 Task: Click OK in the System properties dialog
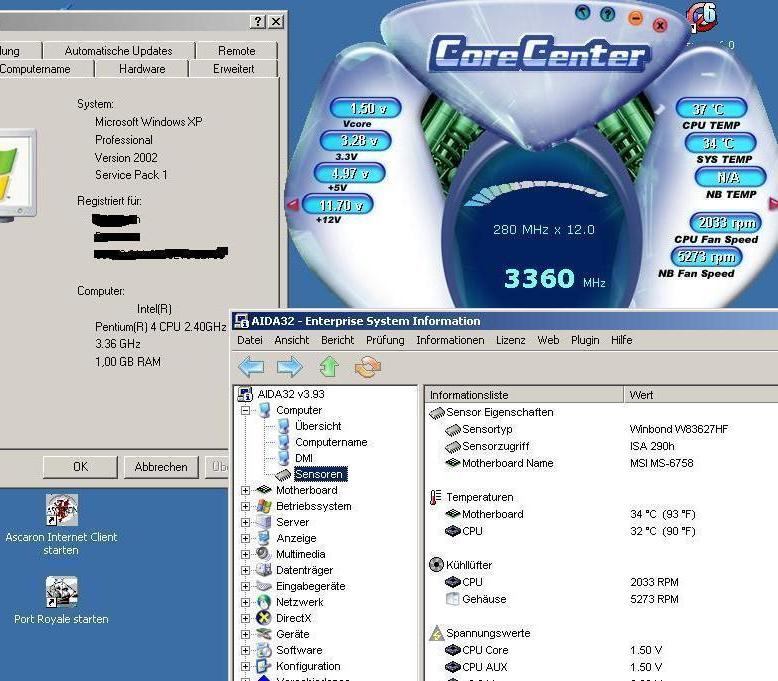pos(80,467)
